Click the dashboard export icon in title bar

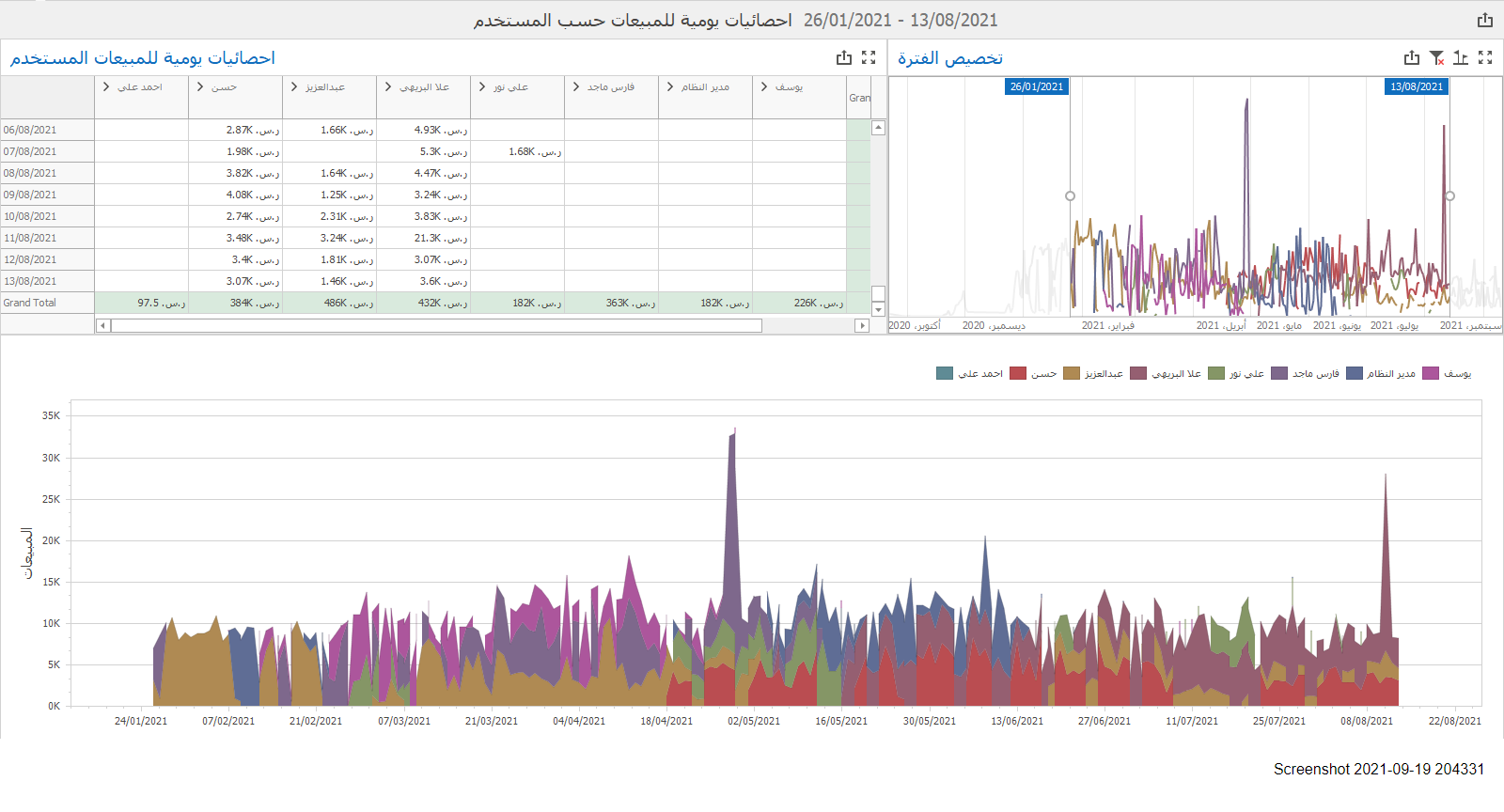click(x=1484, y=20)
